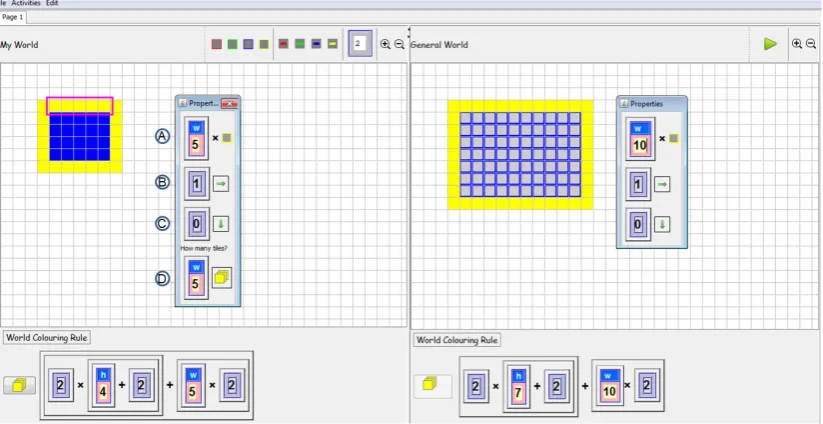823x424 pixels.
Task: Click the General World Properties title bar icon
Action: pos(625,104)
